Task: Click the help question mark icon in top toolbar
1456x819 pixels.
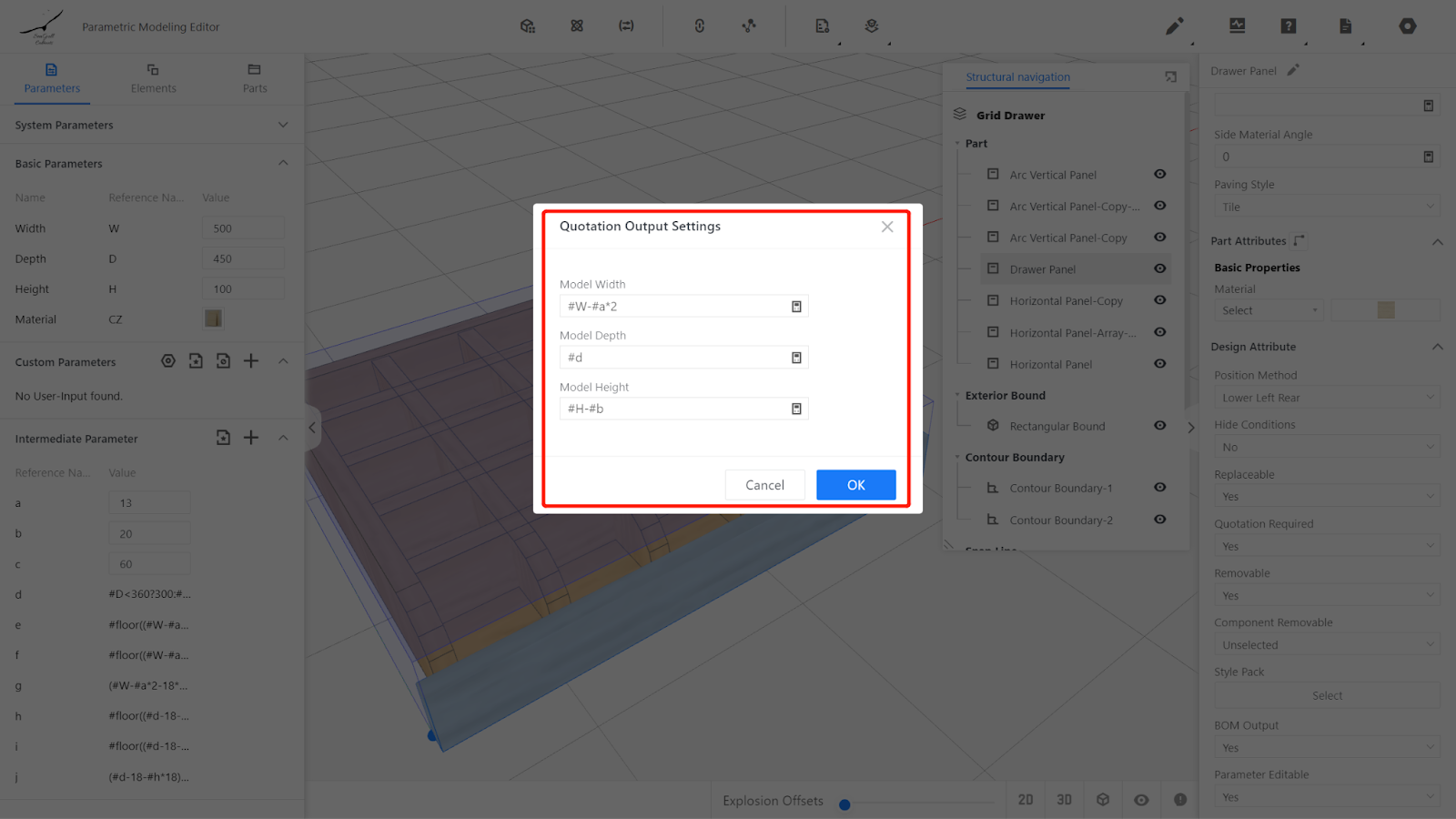Action: tap(1288, 26)
